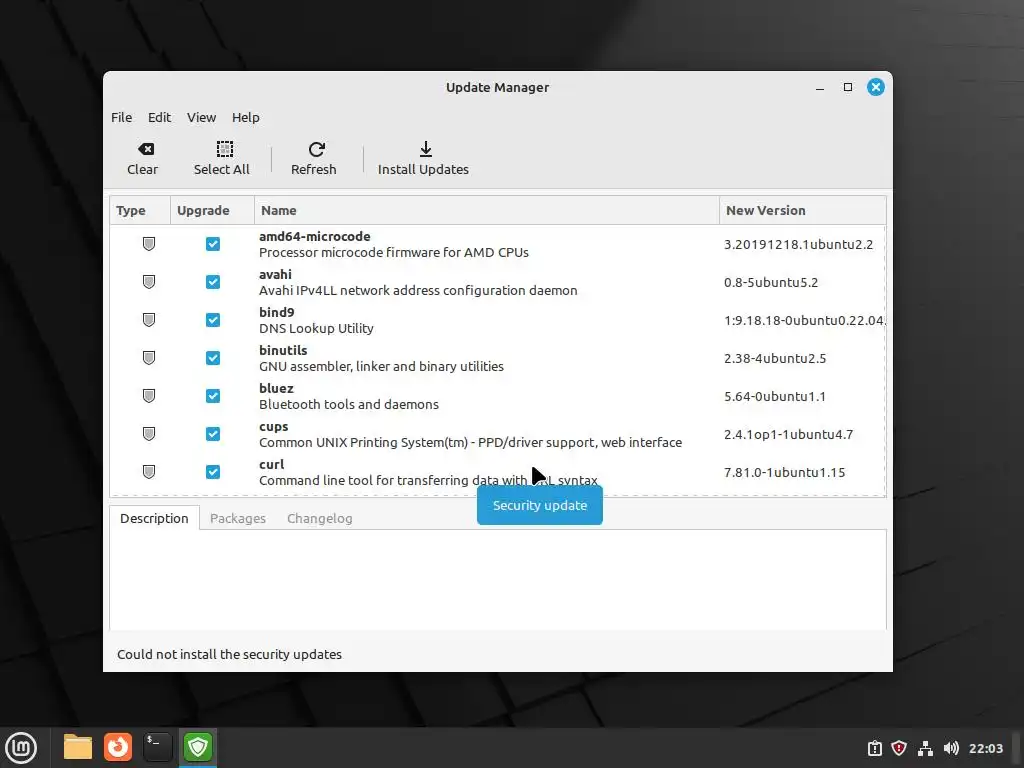This screenshot has width=1024, height=768.
Task: Select the Description tab
Action: [x=154, y=519]
